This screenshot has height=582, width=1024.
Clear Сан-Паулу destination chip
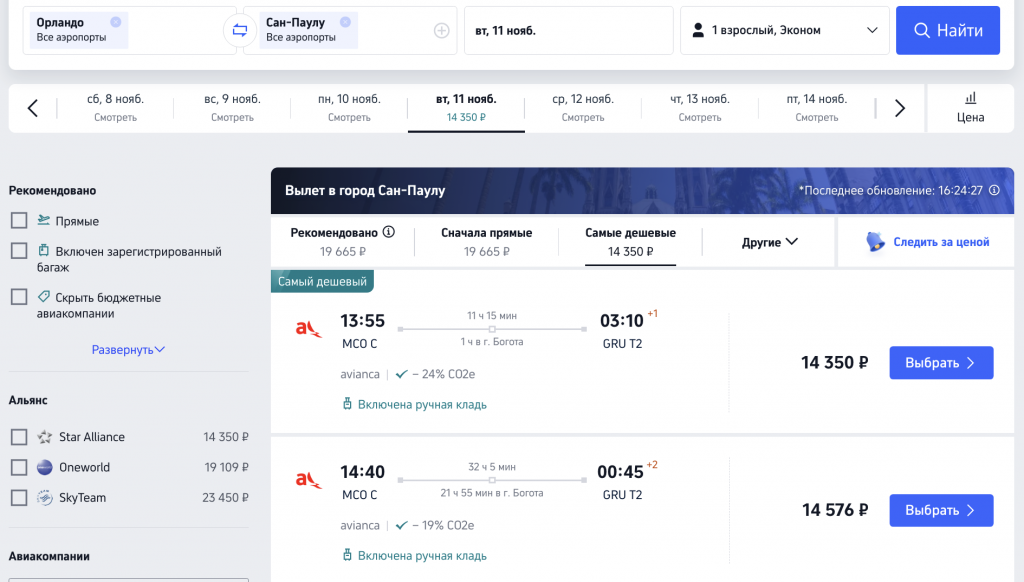click(x=345, y=22)
